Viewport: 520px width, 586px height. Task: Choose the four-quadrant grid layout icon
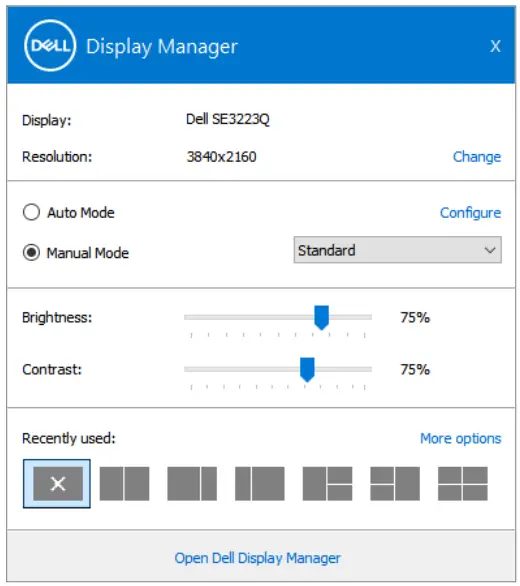pos(462,483)
